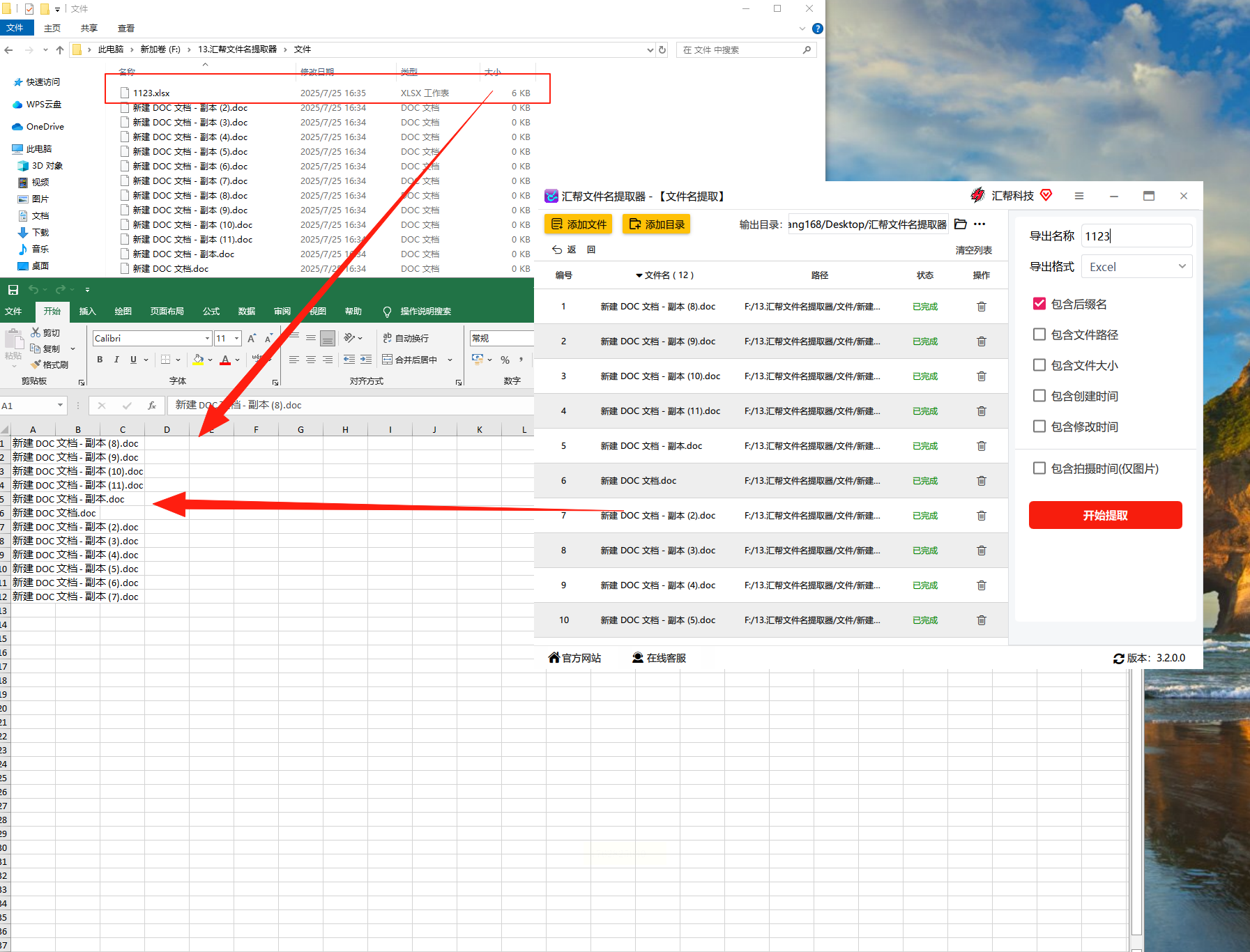Click the 添加文件 button
The height and width of the screenshot is (952, 1250).
(579, 224)
